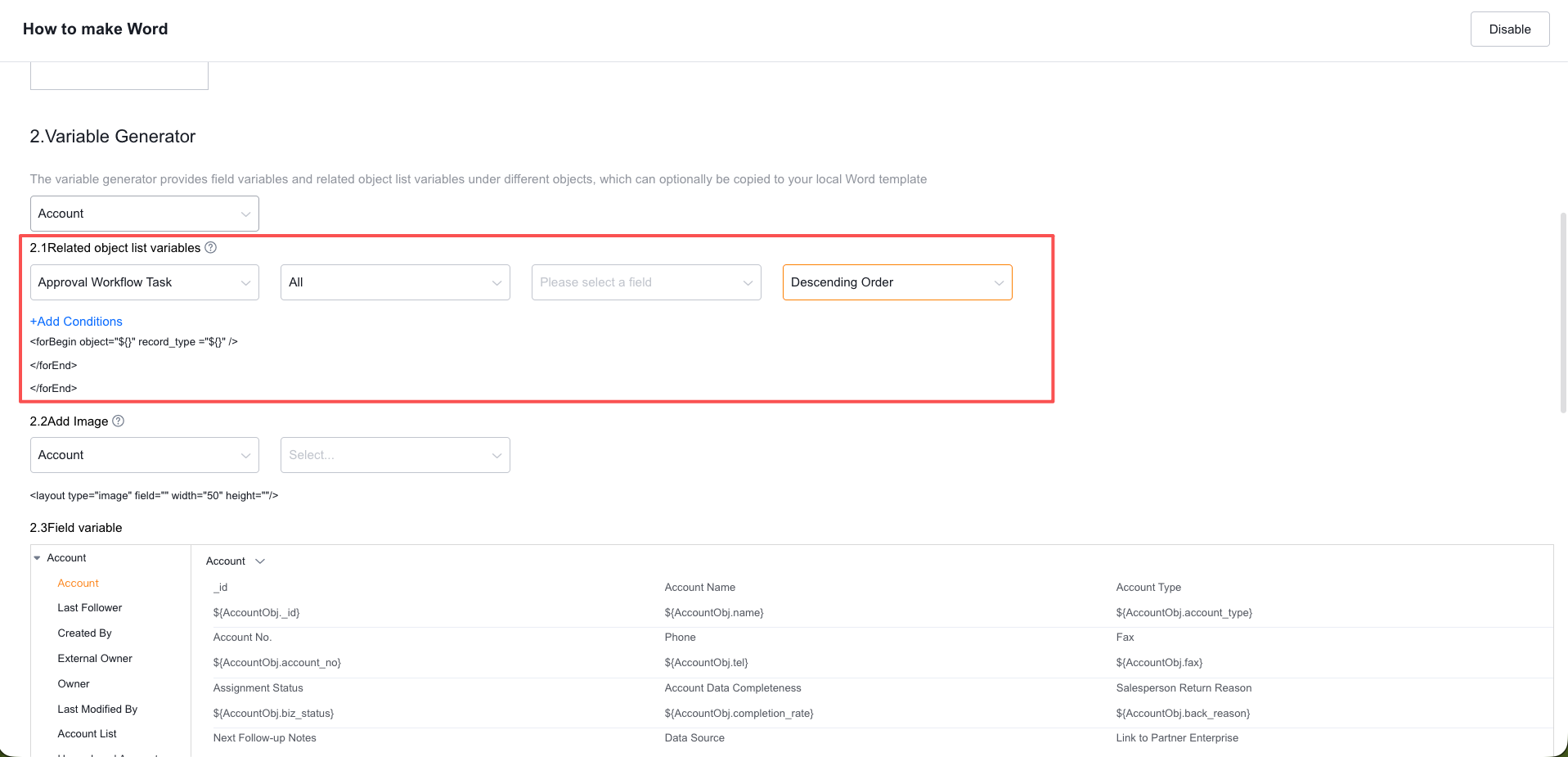Select Owner in the field tree
Image resolution: width=1568 pixels, height=757 pixels.
[74, 684]
